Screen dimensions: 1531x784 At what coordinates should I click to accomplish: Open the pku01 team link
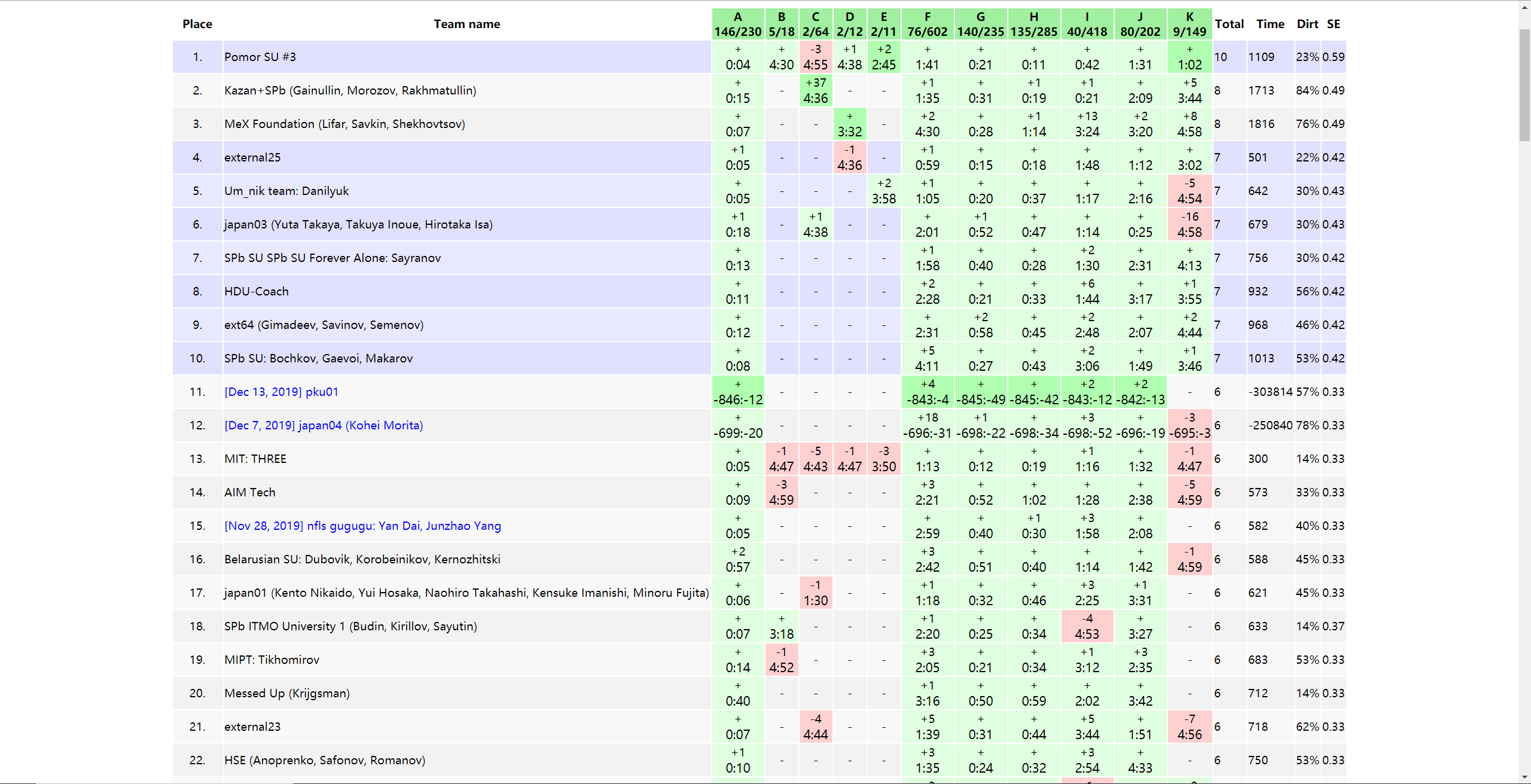pos(281,392)
